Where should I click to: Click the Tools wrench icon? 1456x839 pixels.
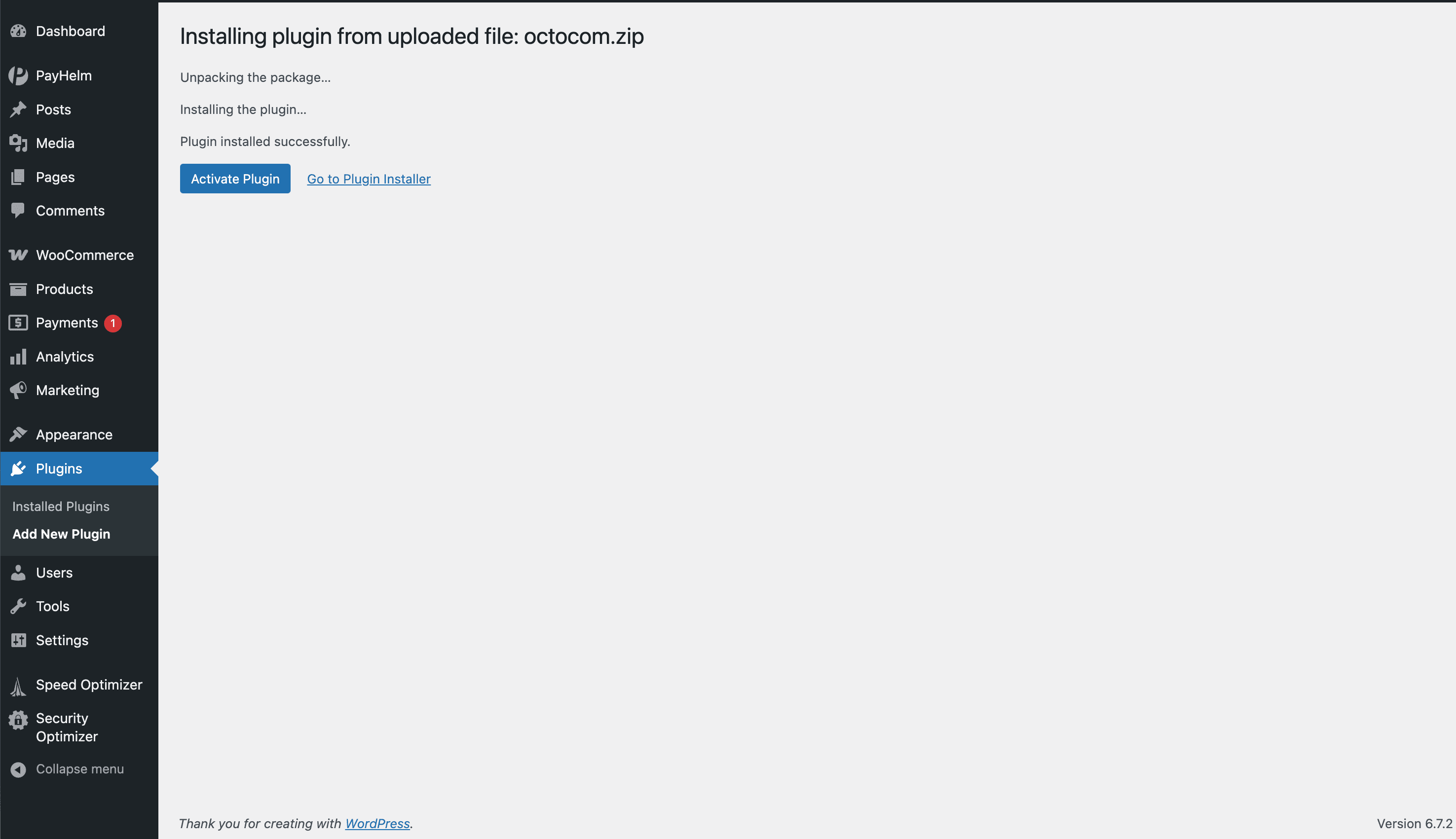[18, 606]
